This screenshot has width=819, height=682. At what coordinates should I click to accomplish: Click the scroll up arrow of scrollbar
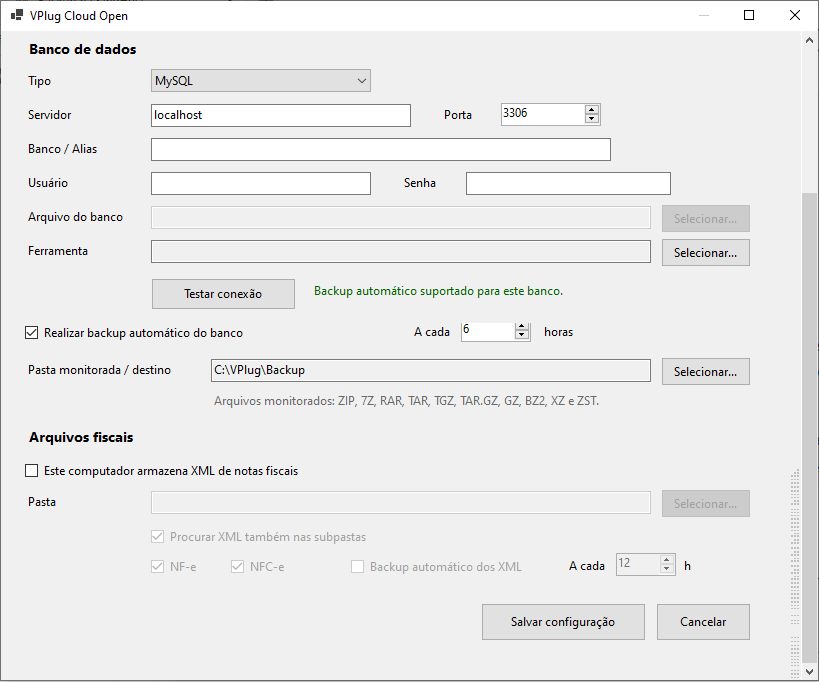point(810,40)
